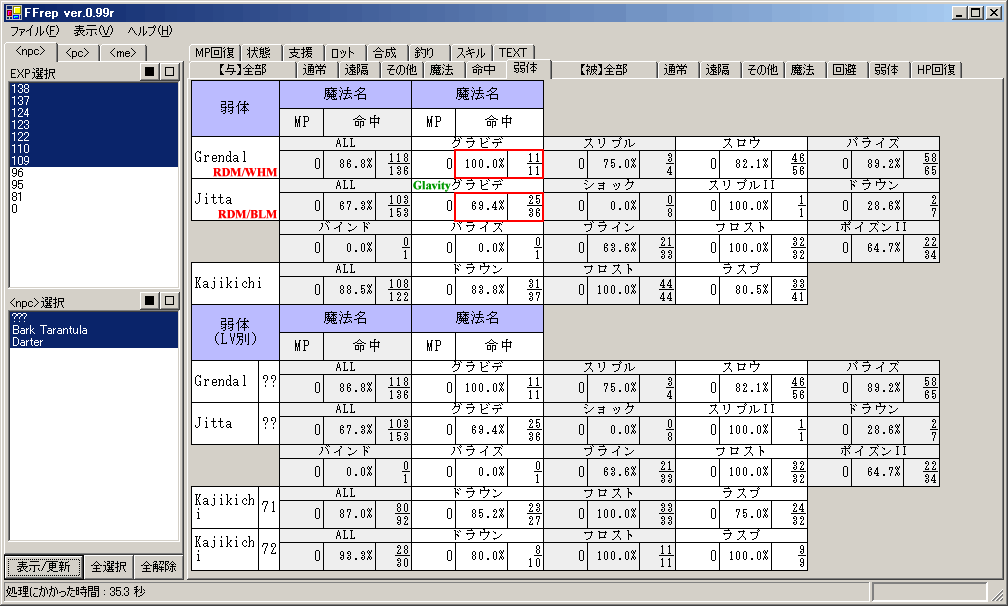The width and height of the screenshot is (1008, 606).
Task: Click the 全選択 button
Action: pos(108,567)
